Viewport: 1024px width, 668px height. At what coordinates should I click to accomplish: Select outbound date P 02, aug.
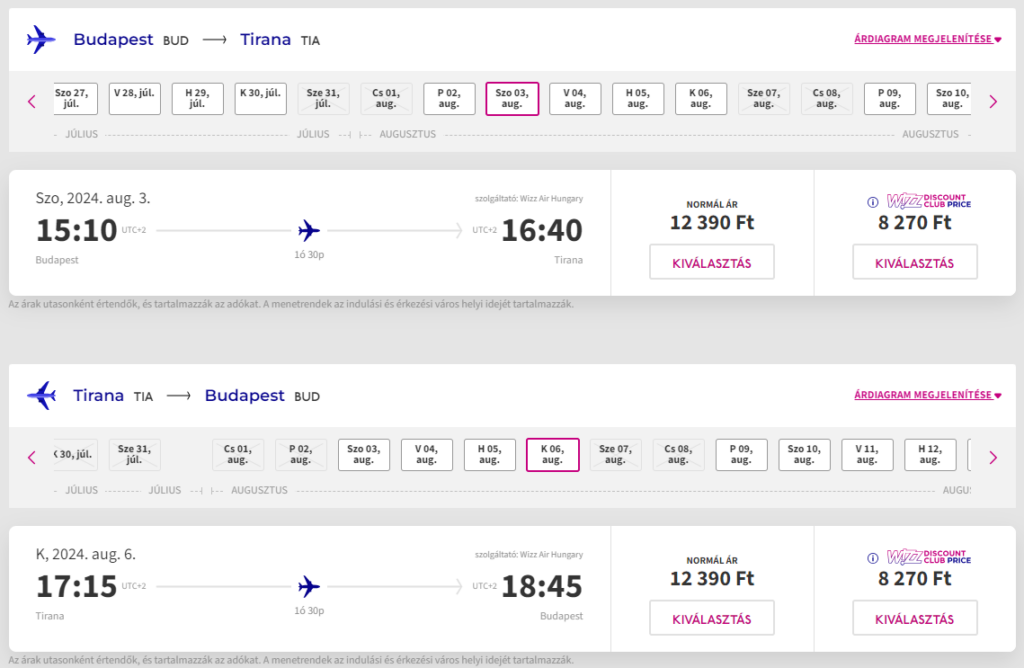click(x=449, y=99)
